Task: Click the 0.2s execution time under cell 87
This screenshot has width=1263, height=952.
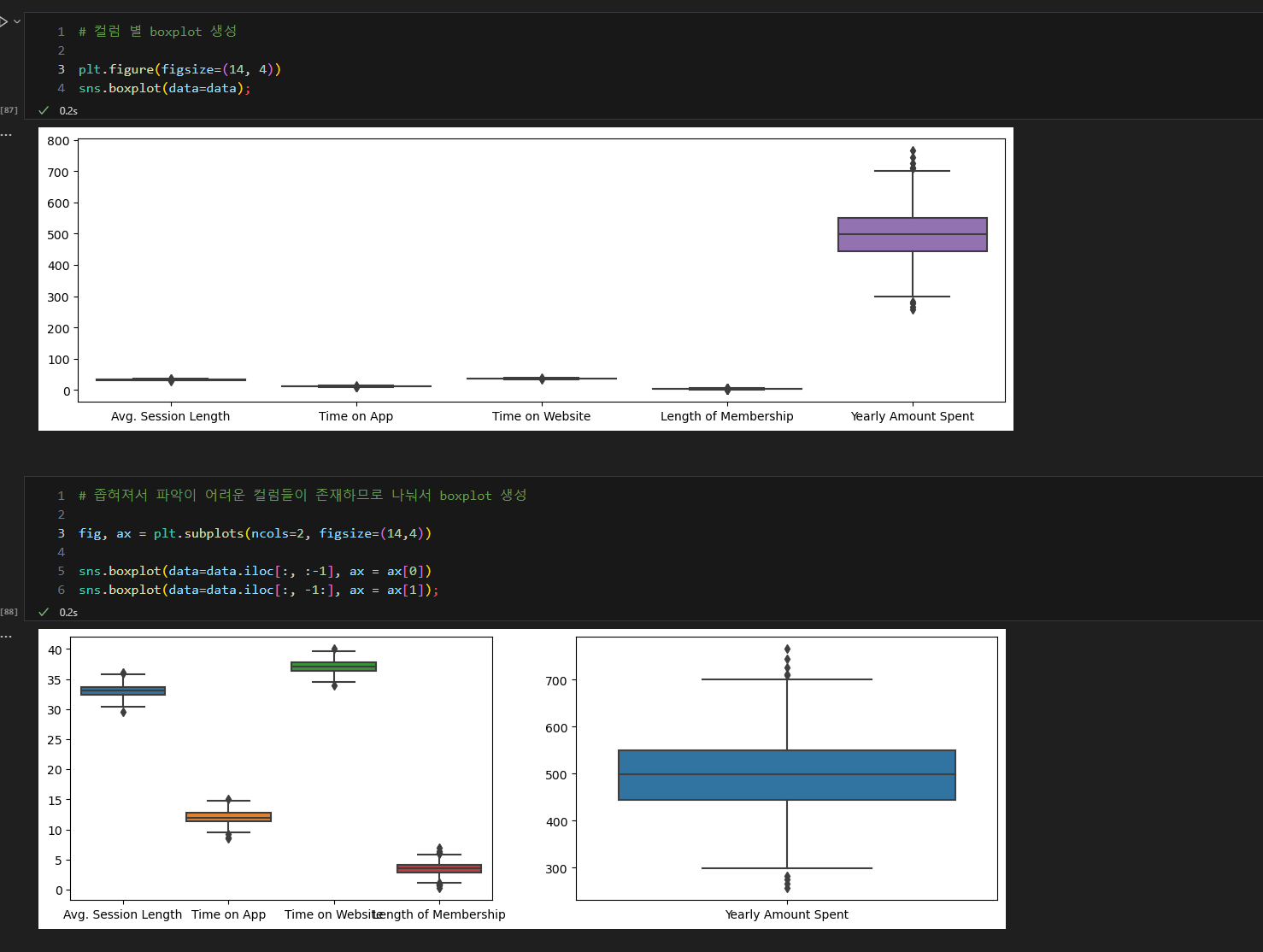Action: [x=68, y=110]
